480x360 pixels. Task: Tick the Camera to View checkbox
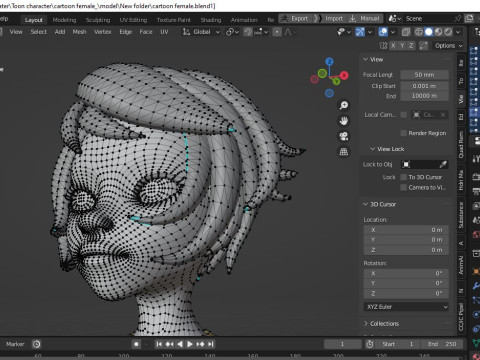point(404,188)
